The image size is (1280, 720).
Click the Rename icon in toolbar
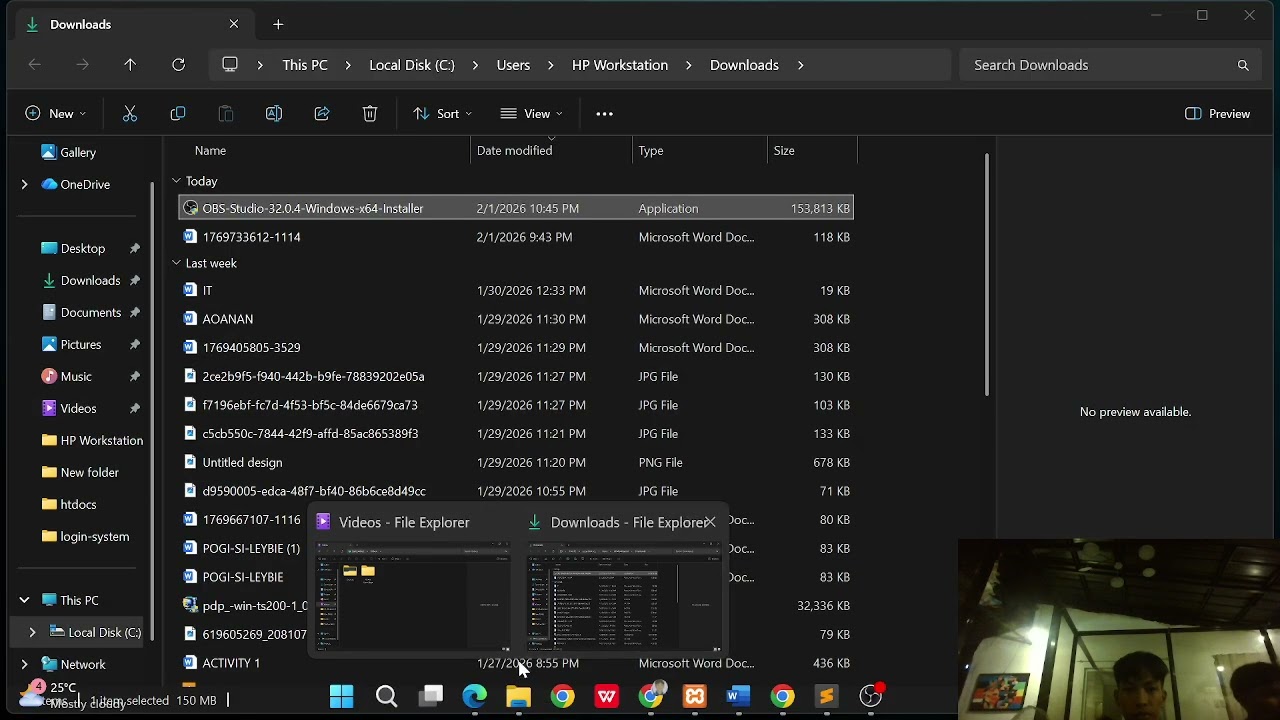[274, 114]
